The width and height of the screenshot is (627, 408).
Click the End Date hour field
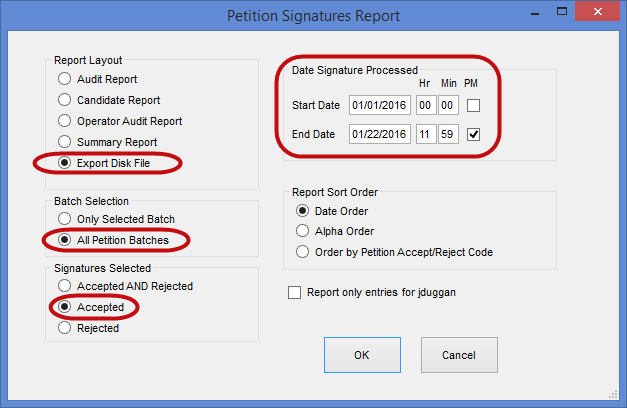click(424, 133)
